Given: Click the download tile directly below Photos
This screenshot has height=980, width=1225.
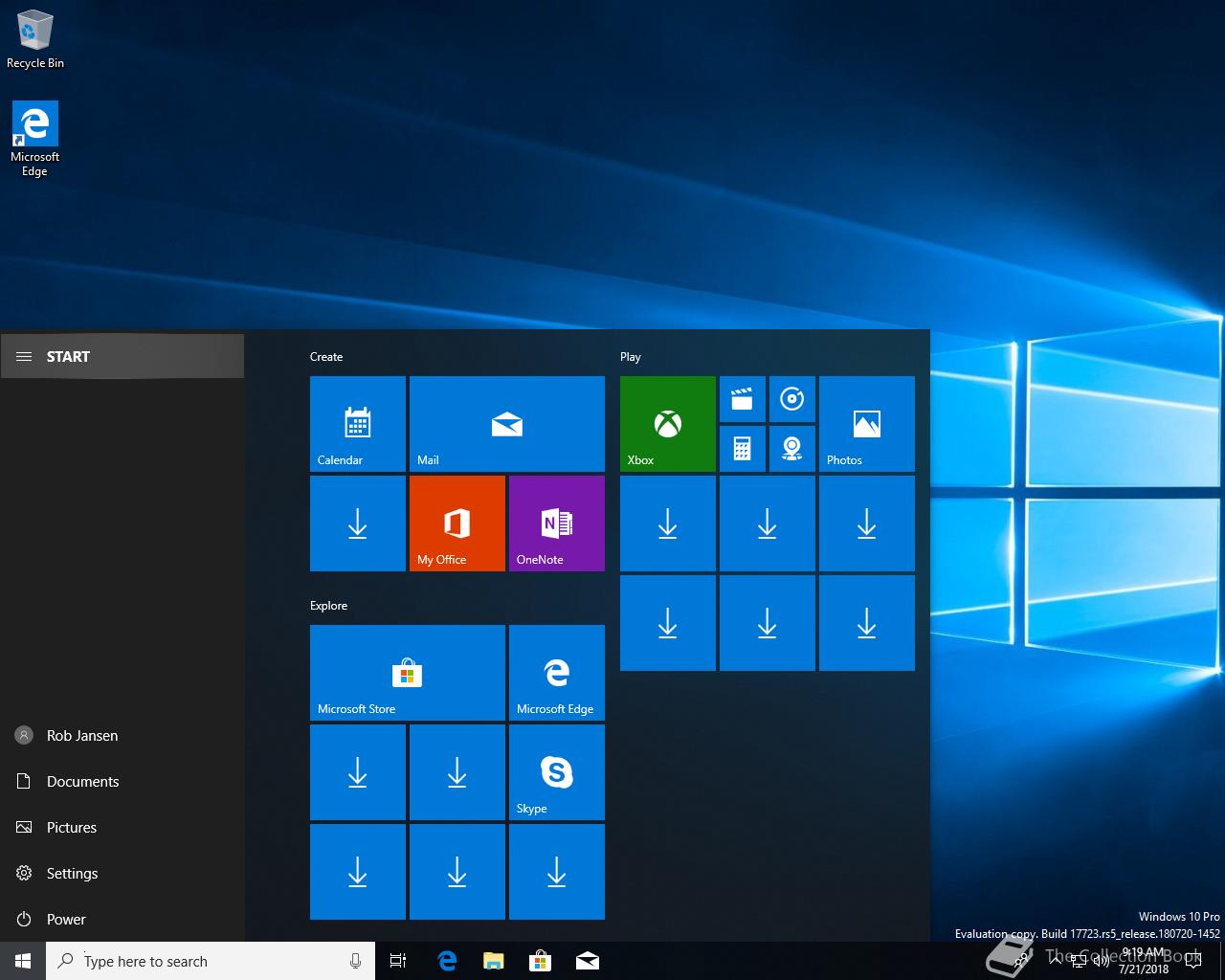Looking at the screenshot, I should point(867,523).
